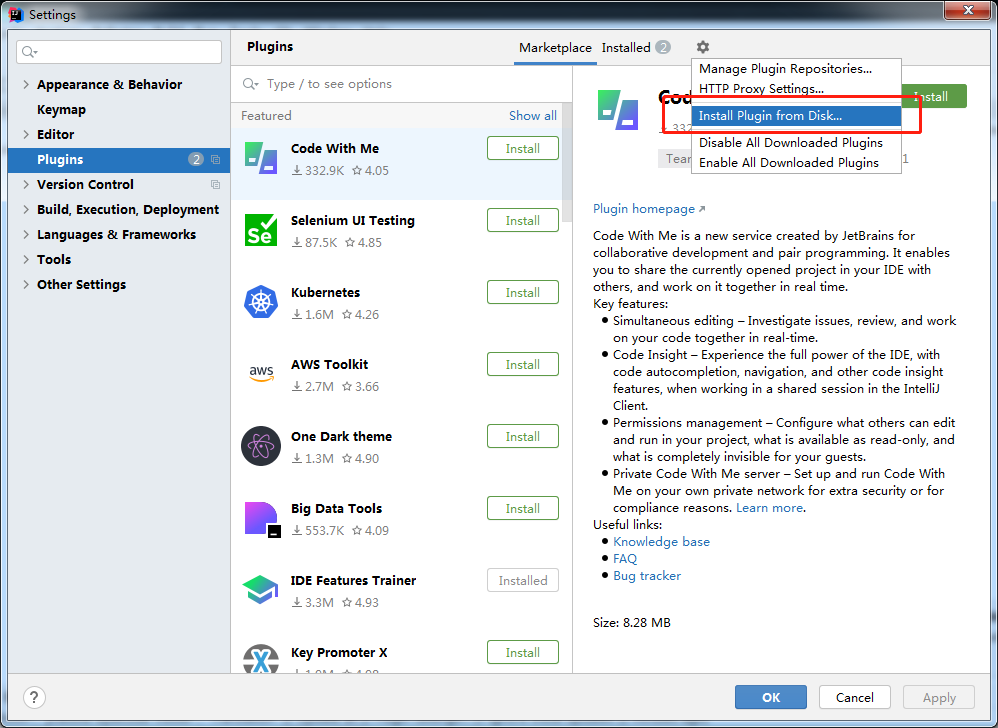Screen dimensions: 998x728
Task: Open the FAQ link
Action: (624, 558)
